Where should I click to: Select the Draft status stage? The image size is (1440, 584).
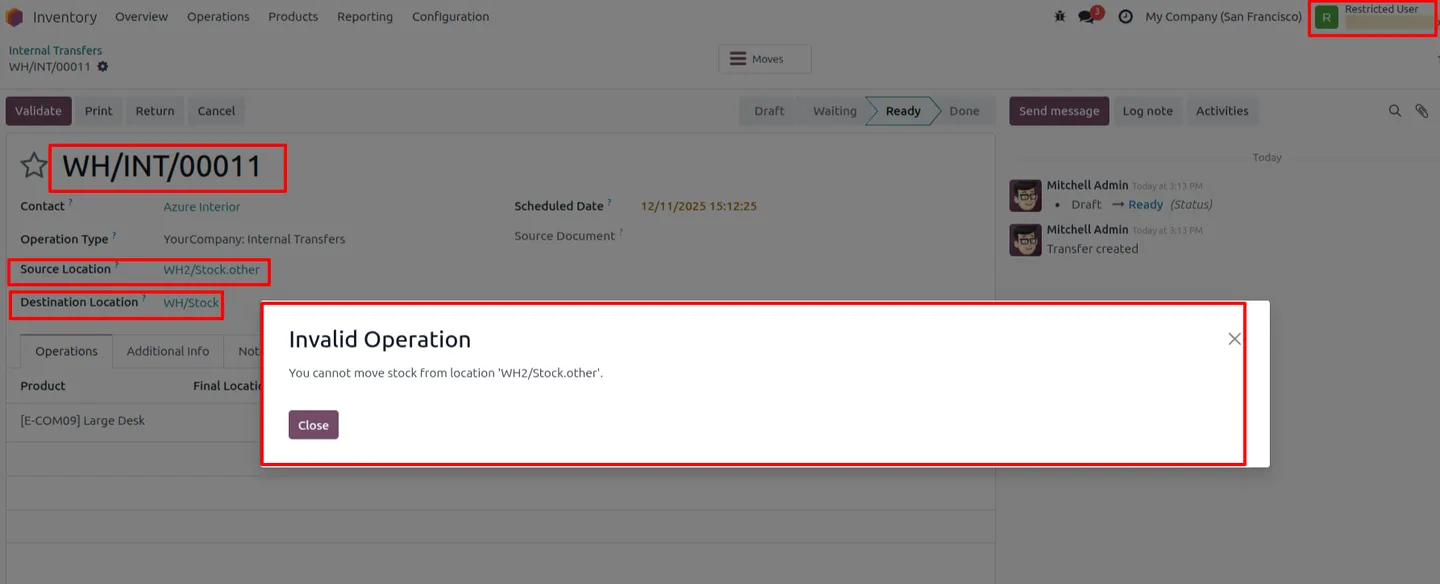[x=769, y=111]
